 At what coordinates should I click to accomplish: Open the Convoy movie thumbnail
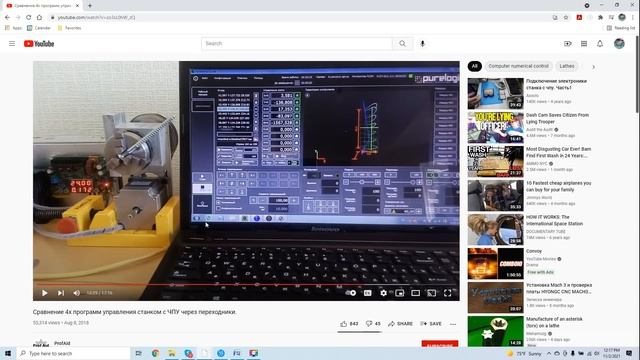pos(496,264)
